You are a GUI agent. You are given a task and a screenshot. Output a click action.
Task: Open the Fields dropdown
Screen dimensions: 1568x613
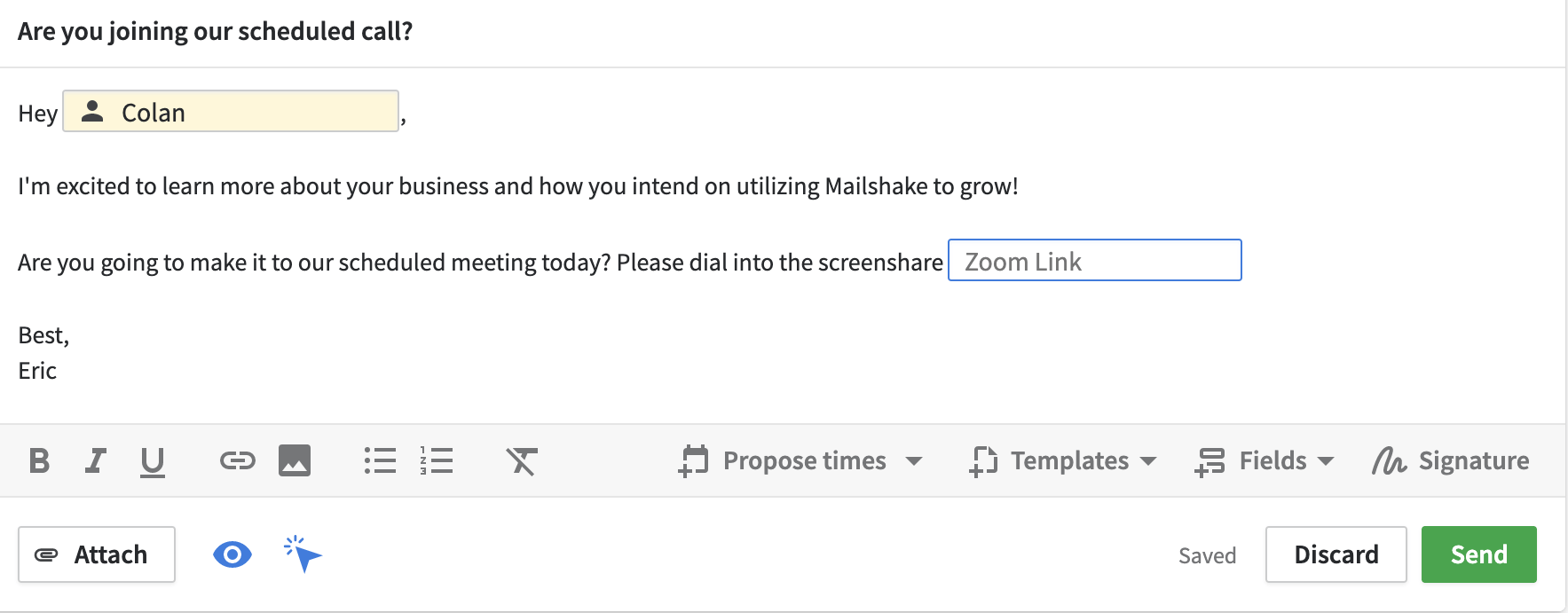point(1265,461)
